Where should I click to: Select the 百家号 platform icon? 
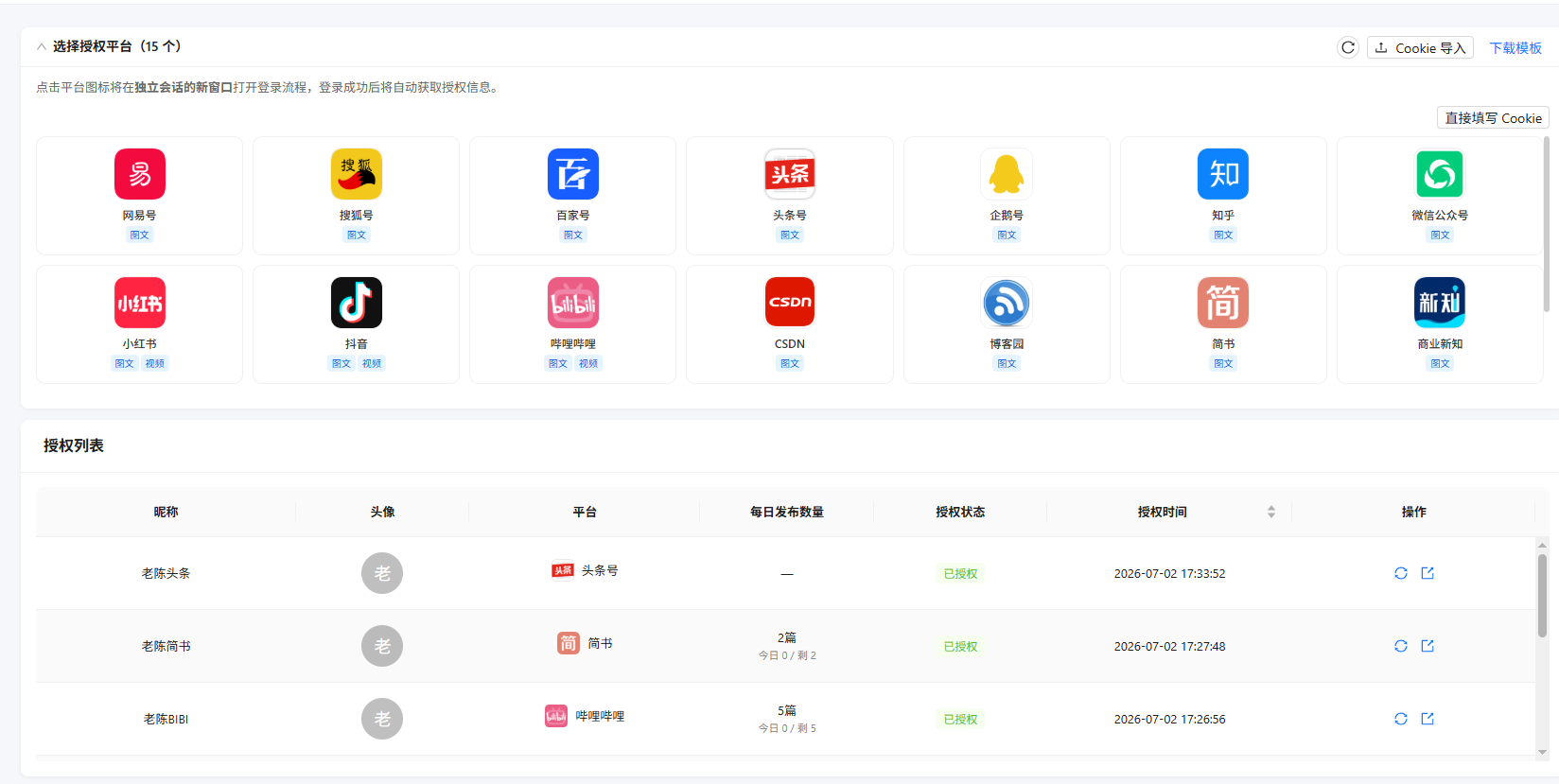(573, 174)
